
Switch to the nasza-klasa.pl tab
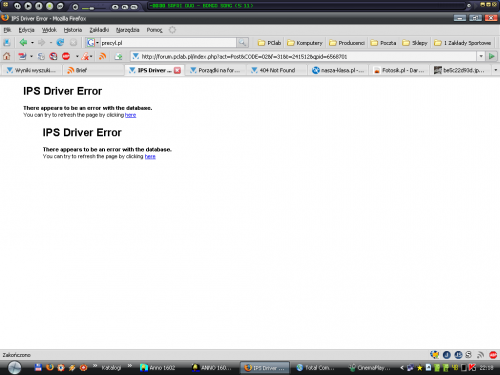[338, 70]
